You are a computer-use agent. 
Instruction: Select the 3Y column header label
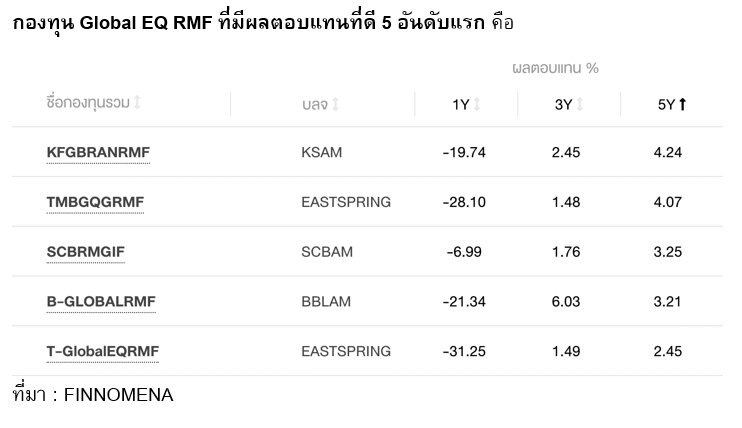pyautogui.click(x=563, y=104)
